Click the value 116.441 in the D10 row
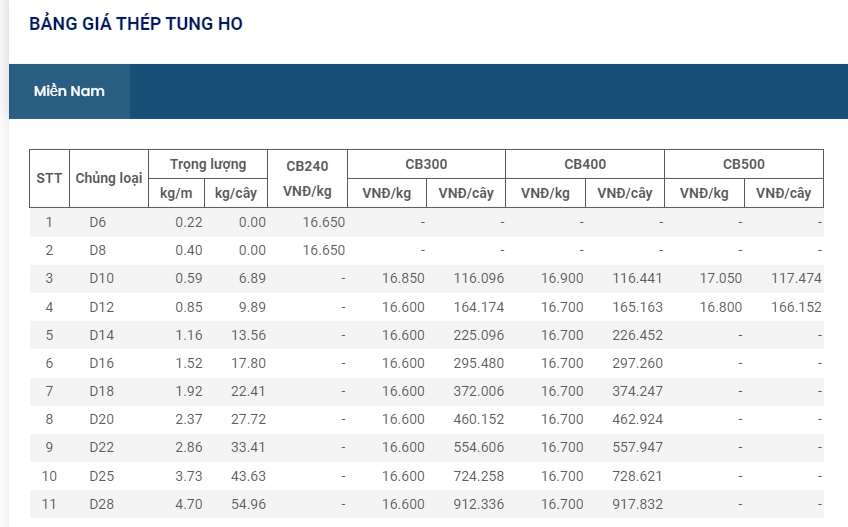848x527 pixels. tap(638, 279)
